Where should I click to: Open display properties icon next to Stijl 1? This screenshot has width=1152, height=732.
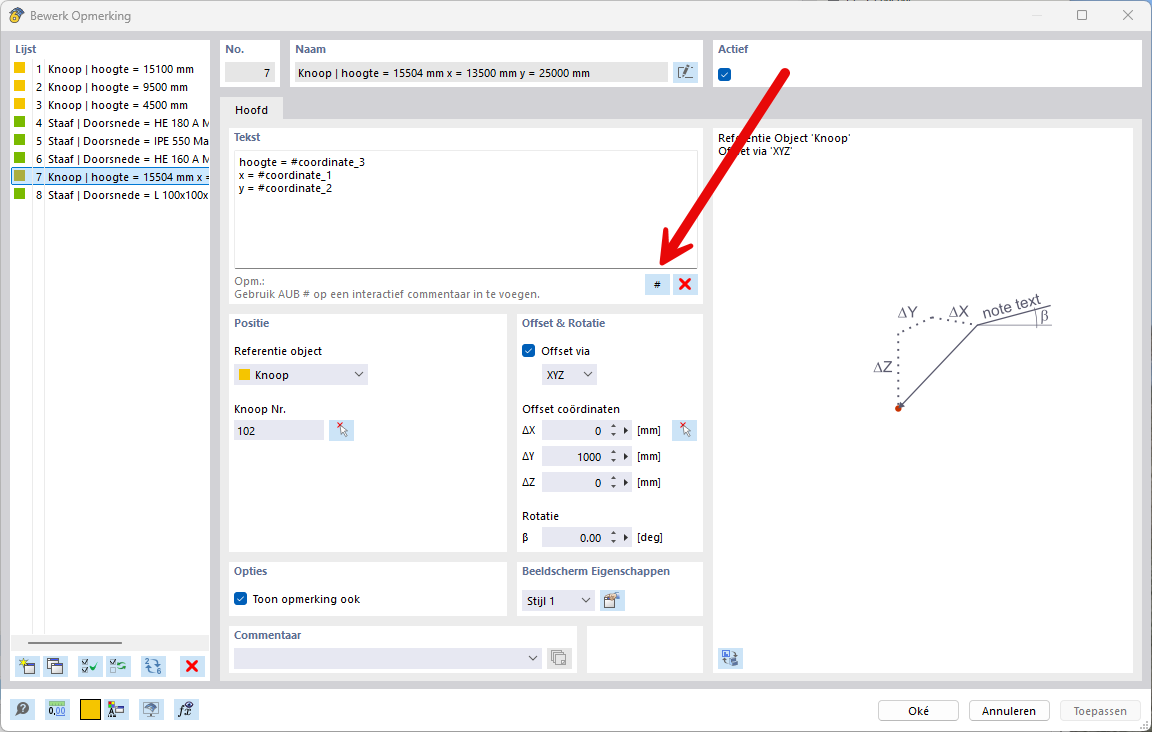point(611,601)
